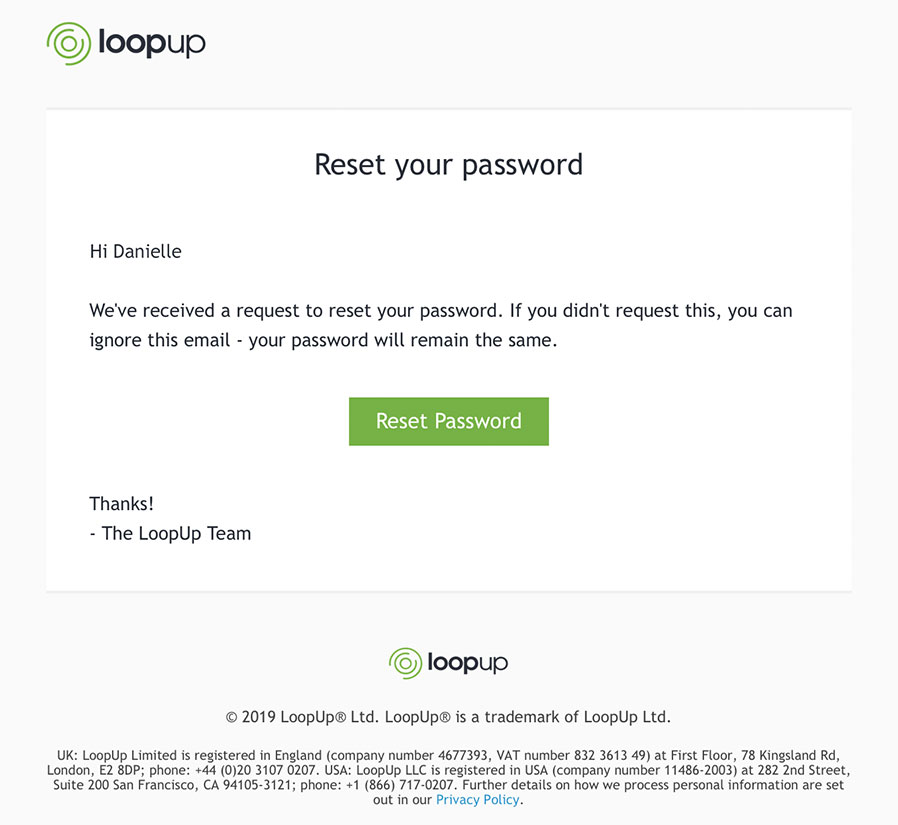Click the green LoopUp spiral icon in header
898x825 pixels.
(69, 43)
